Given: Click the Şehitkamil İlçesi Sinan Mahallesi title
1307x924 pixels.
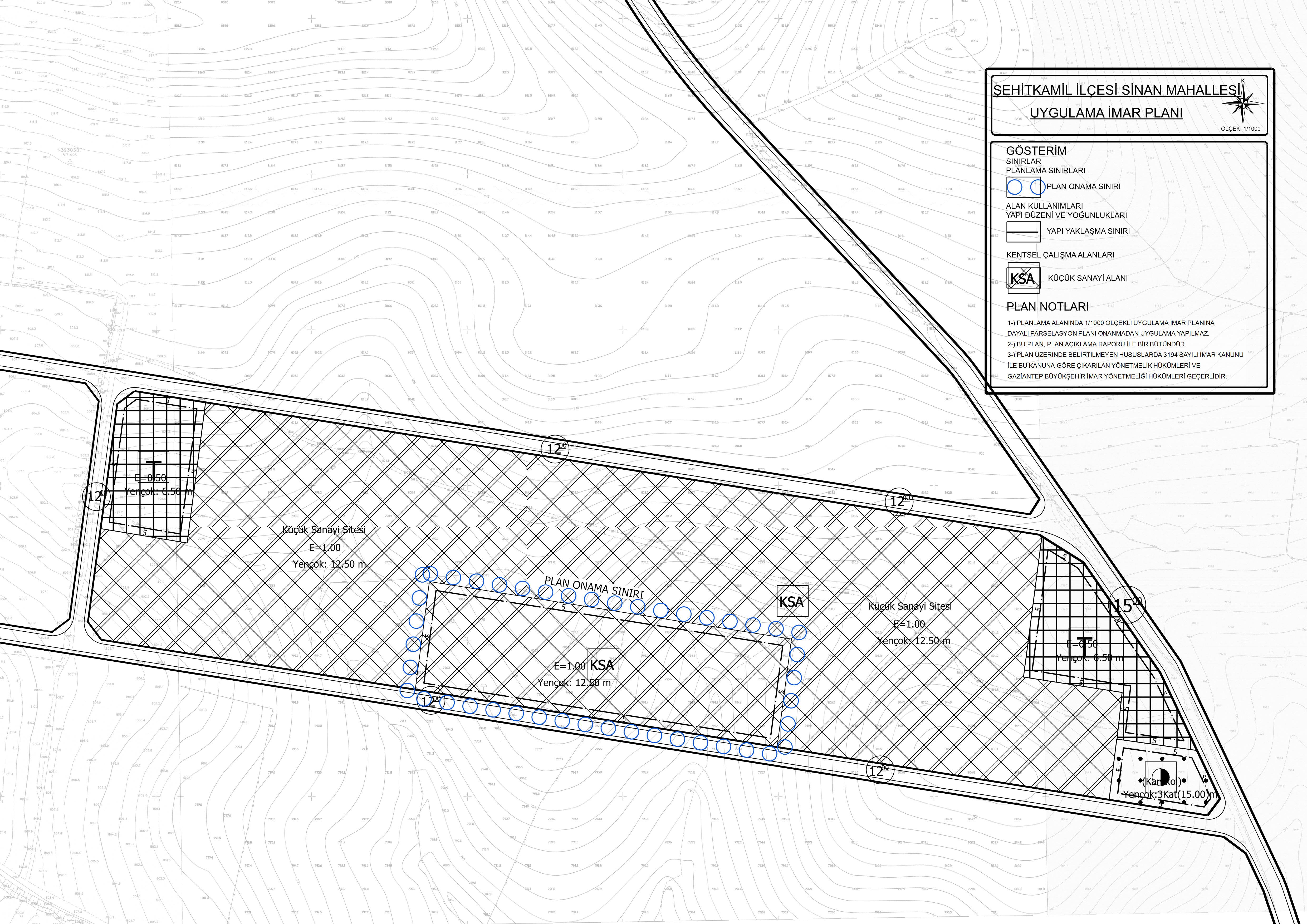Looking at the screenshot, I should coord(1116,90).
